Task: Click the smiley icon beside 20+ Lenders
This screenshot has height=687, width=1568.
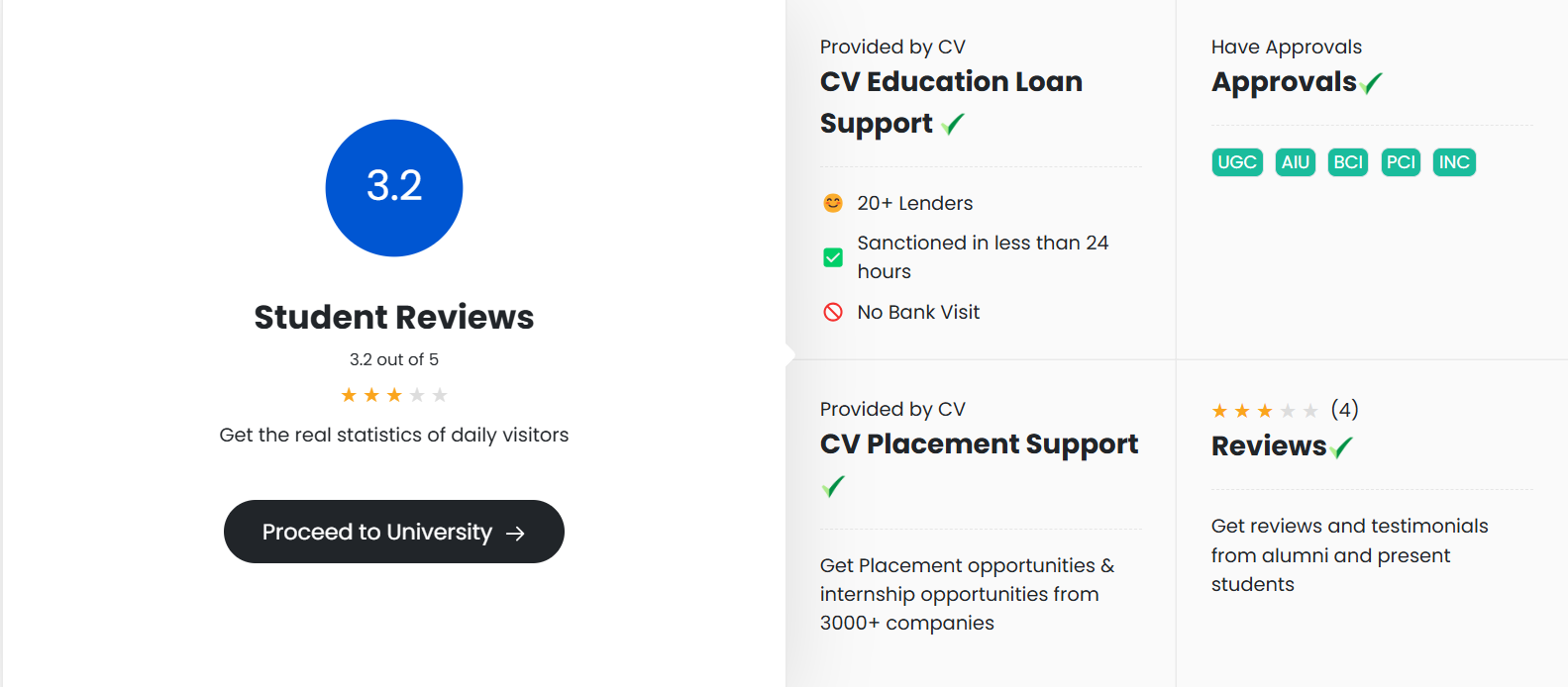Action: [x=833, y=203]
